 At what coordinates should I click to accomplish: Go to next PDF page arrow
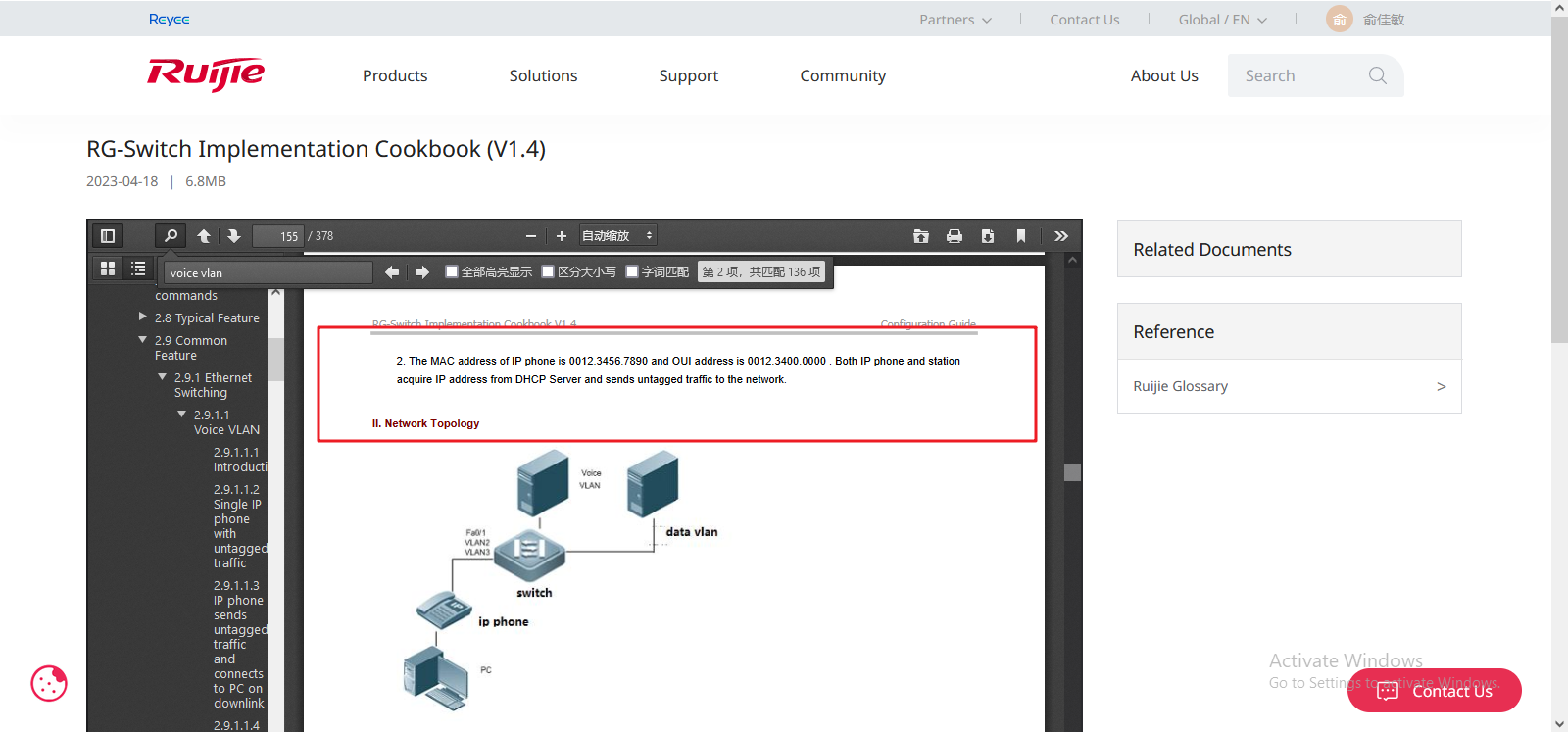233,236
